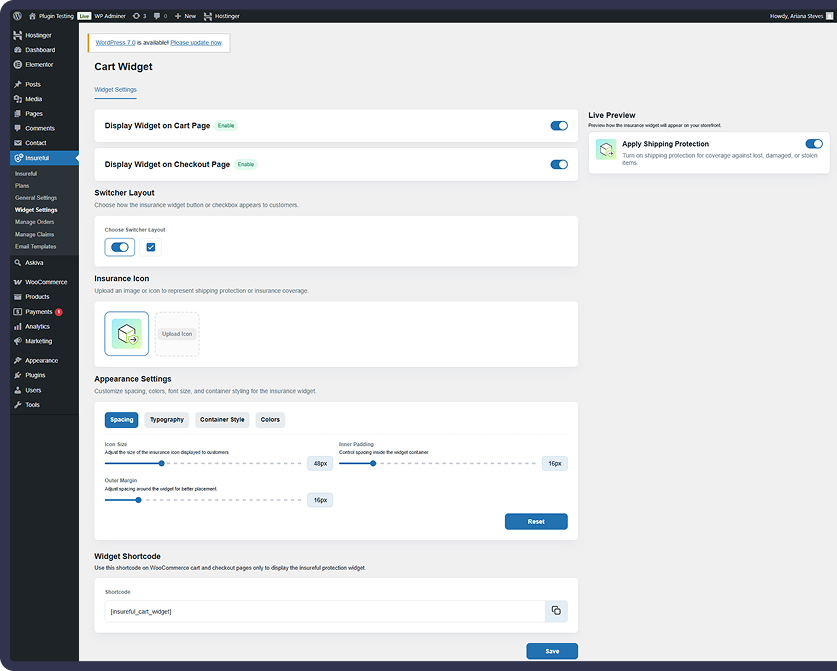The image size is (837, 671).
Task: Click the Insureful shield icon in sidebar
Action: click(19, 158)
